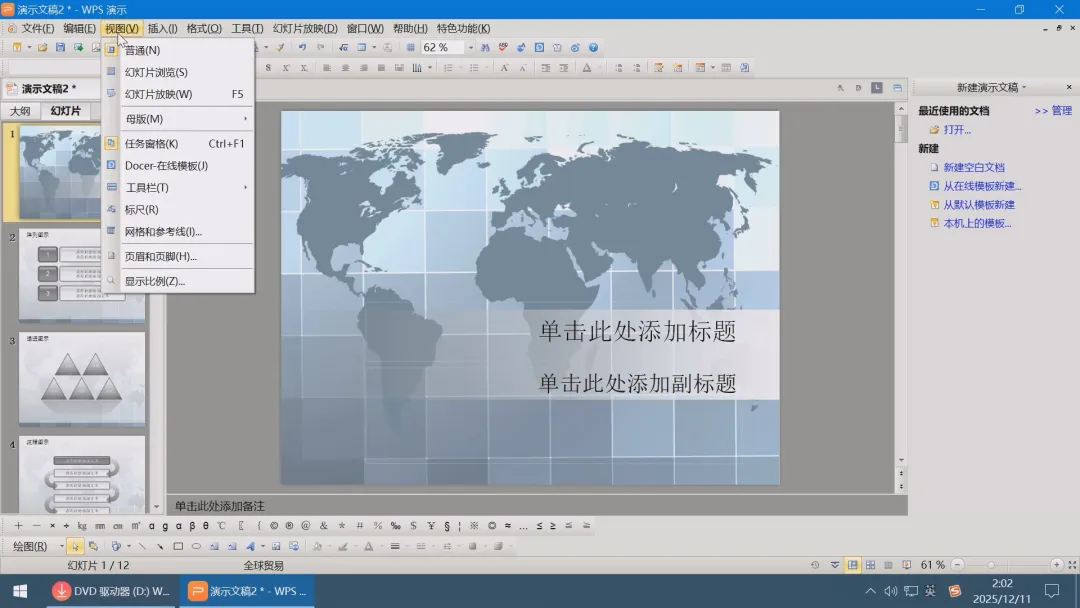Insert WordArt from drawing toolbar
This screenshot has width=1080, height=608.
pos(250,546)
